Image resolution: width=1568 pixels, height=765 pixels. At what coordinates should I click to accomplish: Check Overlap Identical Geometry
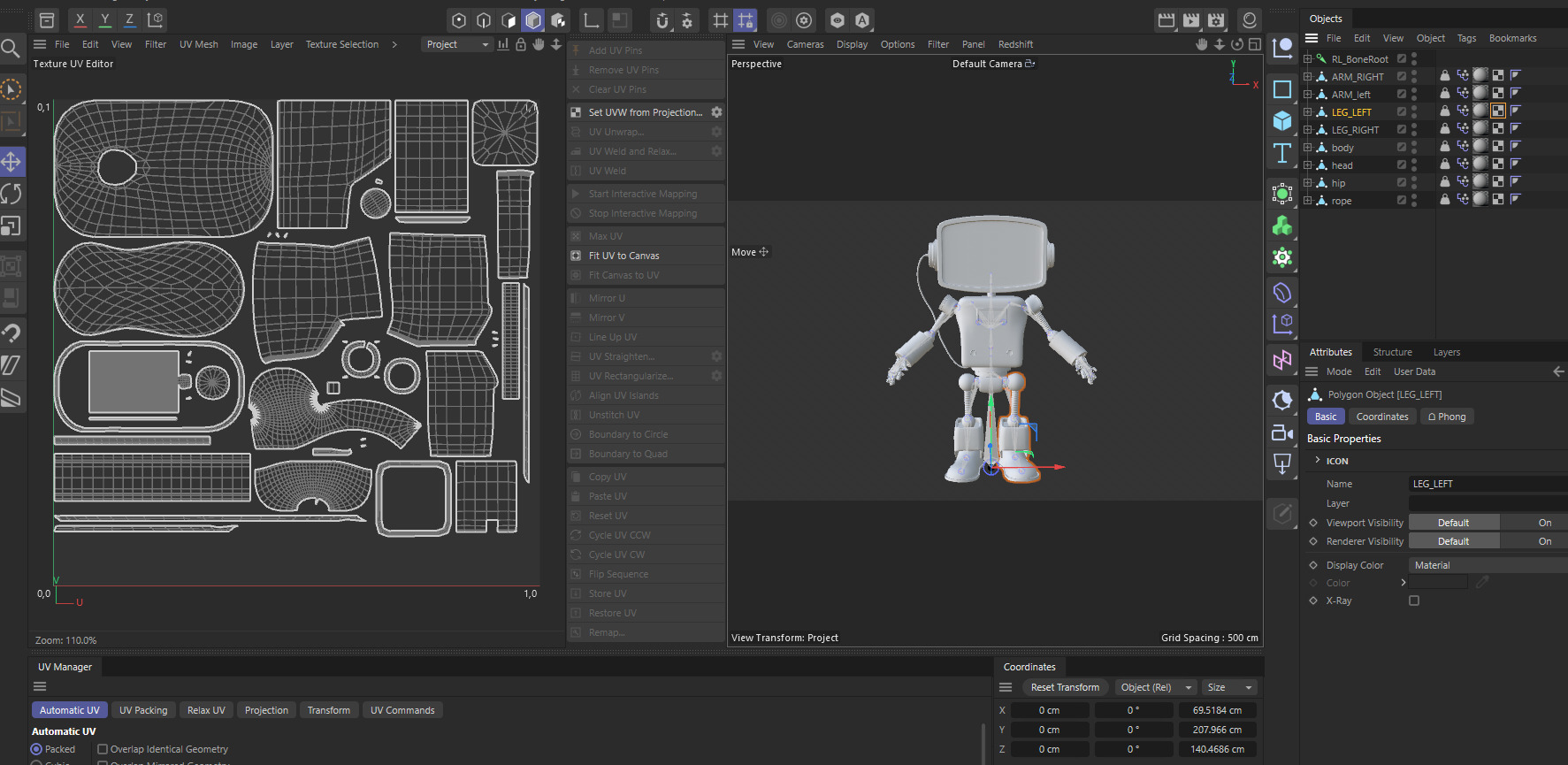[x=103, y=749]
